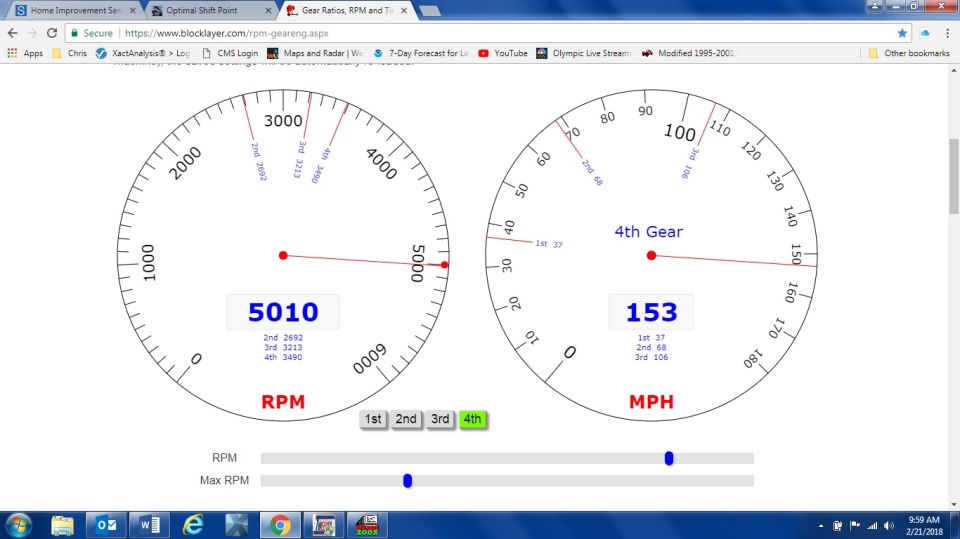Click the 153 MPH readout
Screen dimensions: 960x539
651,312
